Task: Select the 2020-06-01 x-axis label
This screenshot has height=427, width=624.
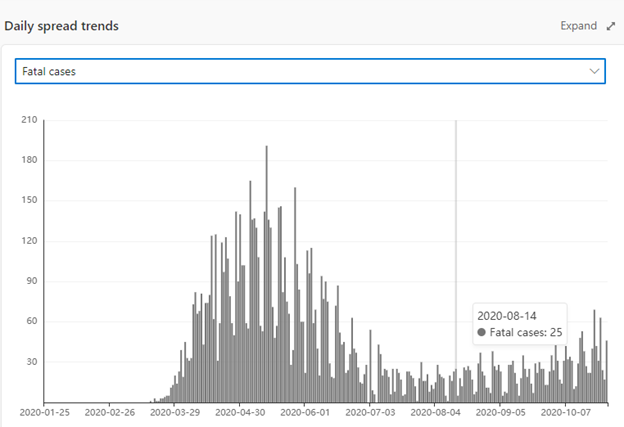Action: (305, 411)
